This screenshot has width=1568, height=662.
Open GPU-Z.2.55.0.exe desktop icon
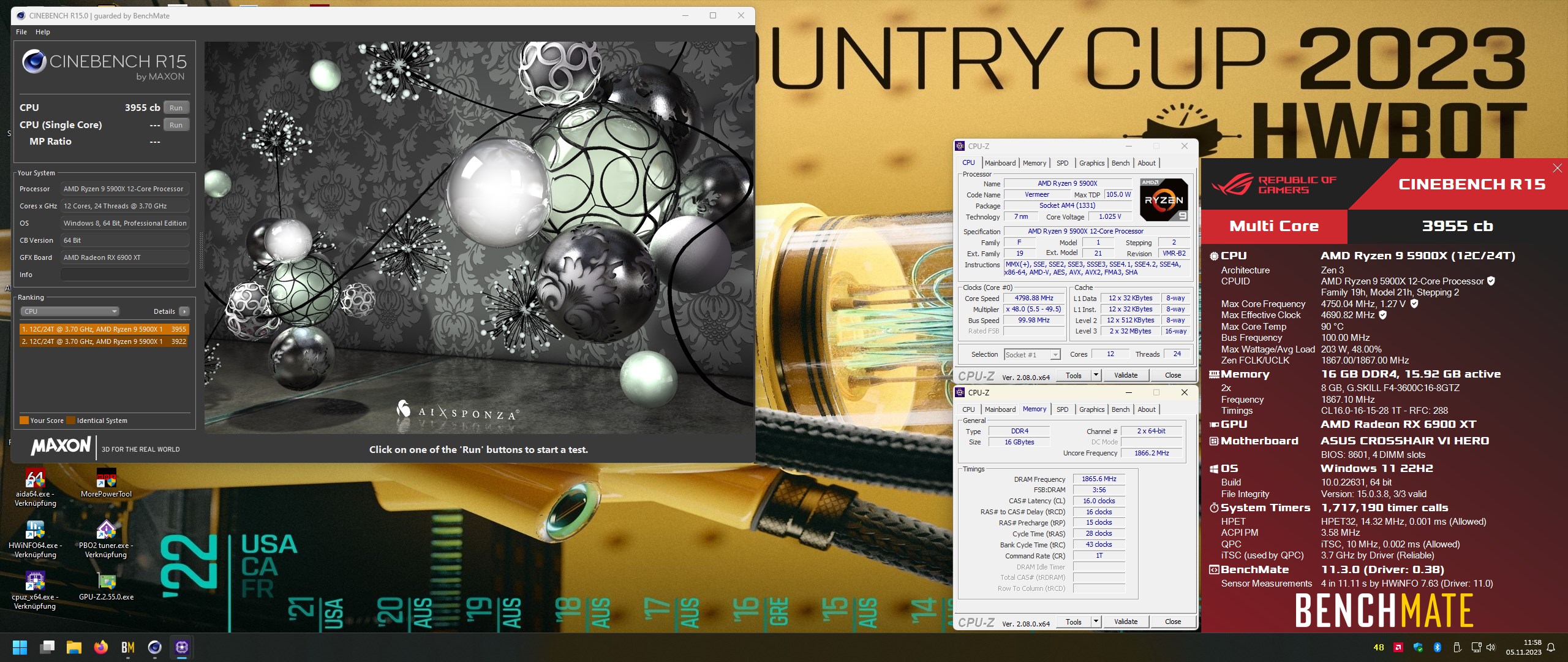106,587
